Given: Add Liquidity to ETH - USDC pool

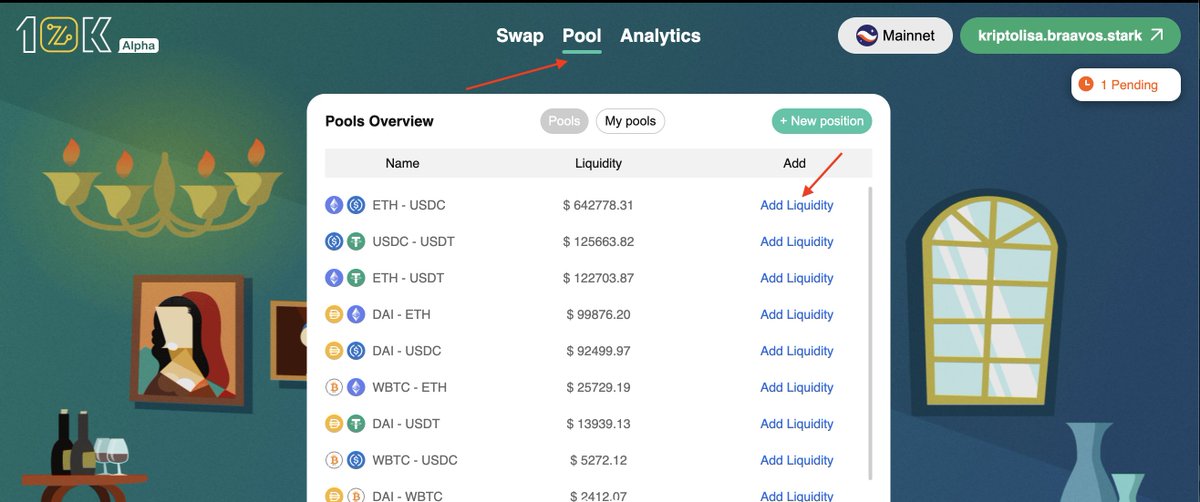Looking at the screenshot, I should (797, 205).
